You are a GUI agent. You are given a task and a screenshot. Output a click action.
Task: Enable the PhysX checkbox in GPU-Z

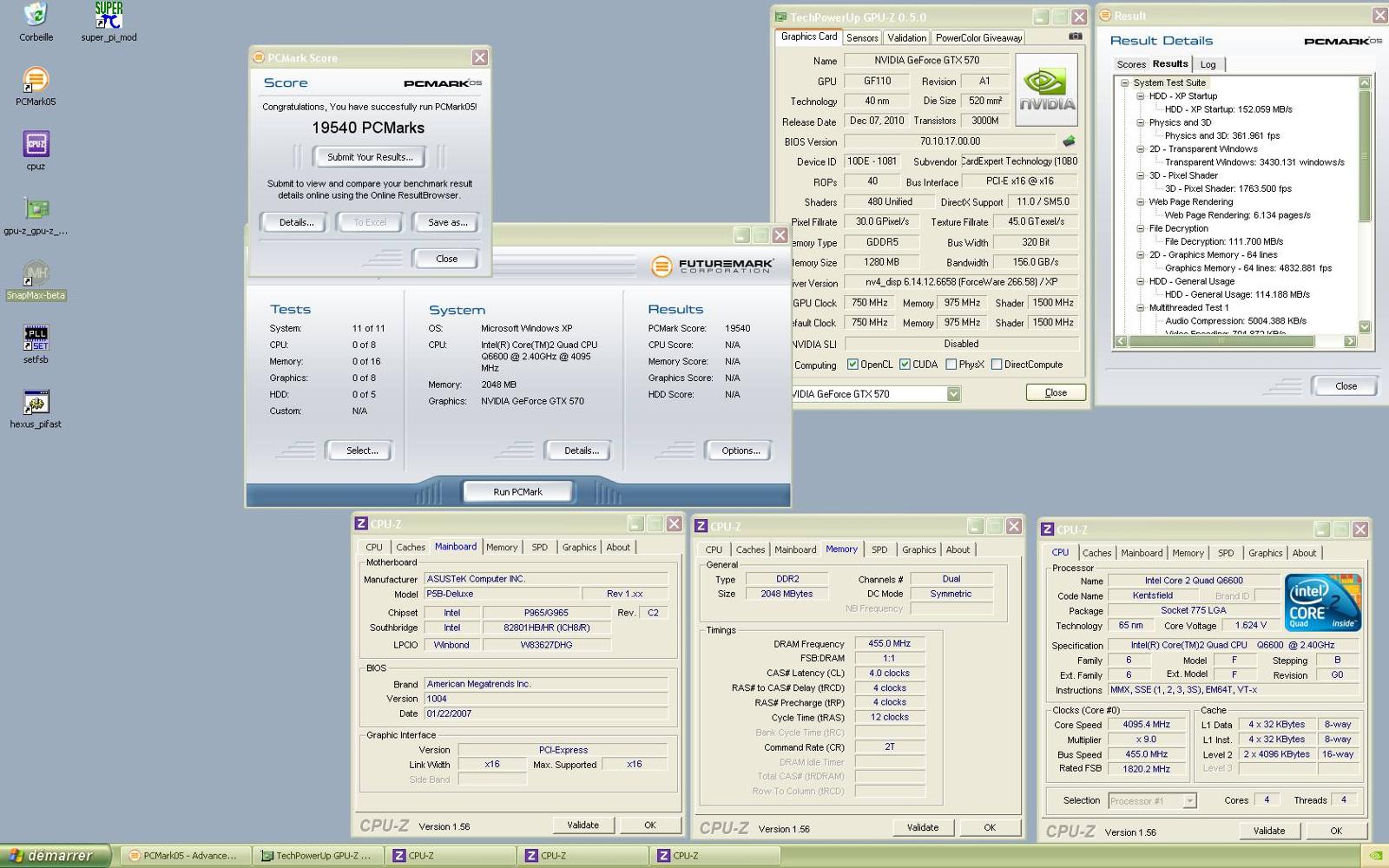click(951, 365)
